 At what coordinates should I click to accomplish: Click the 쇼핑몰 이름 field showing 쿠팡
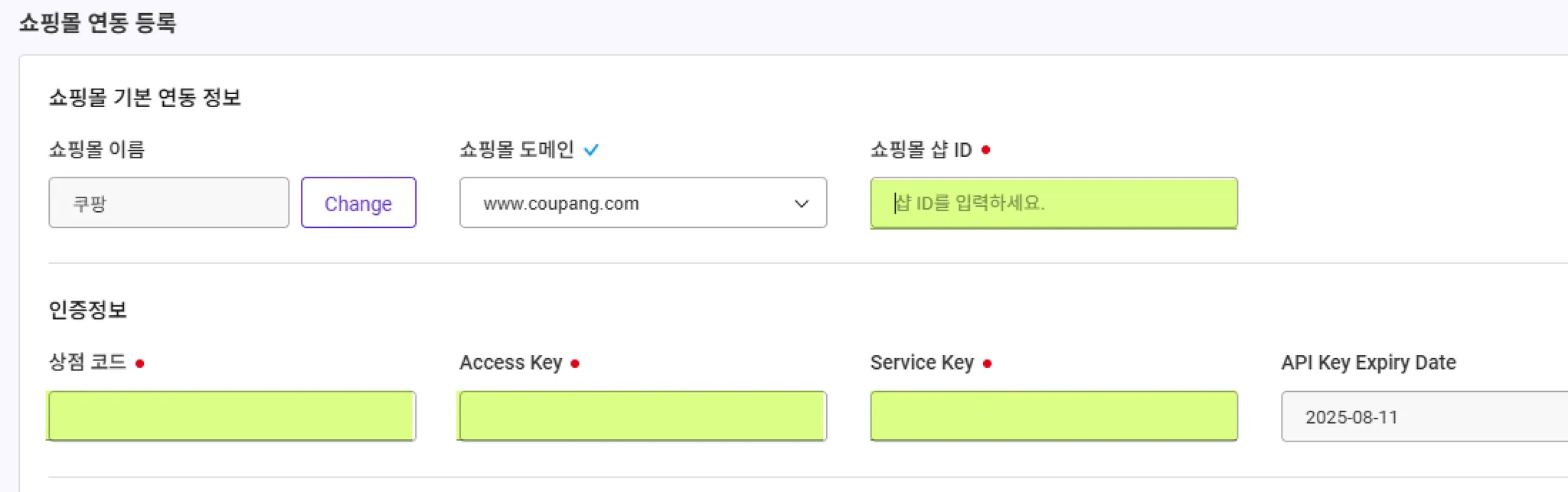(168, 203)
